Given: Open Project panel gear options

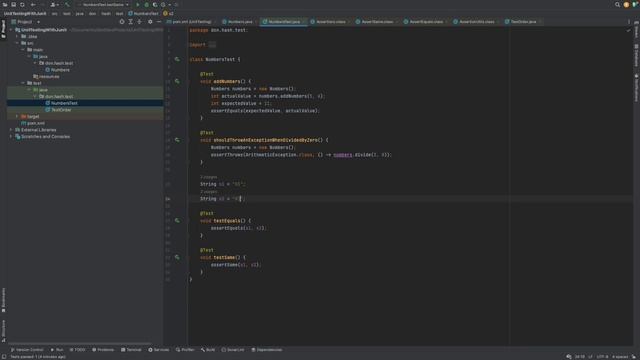Looking at the screenshot, I should (x=150, y=22).
